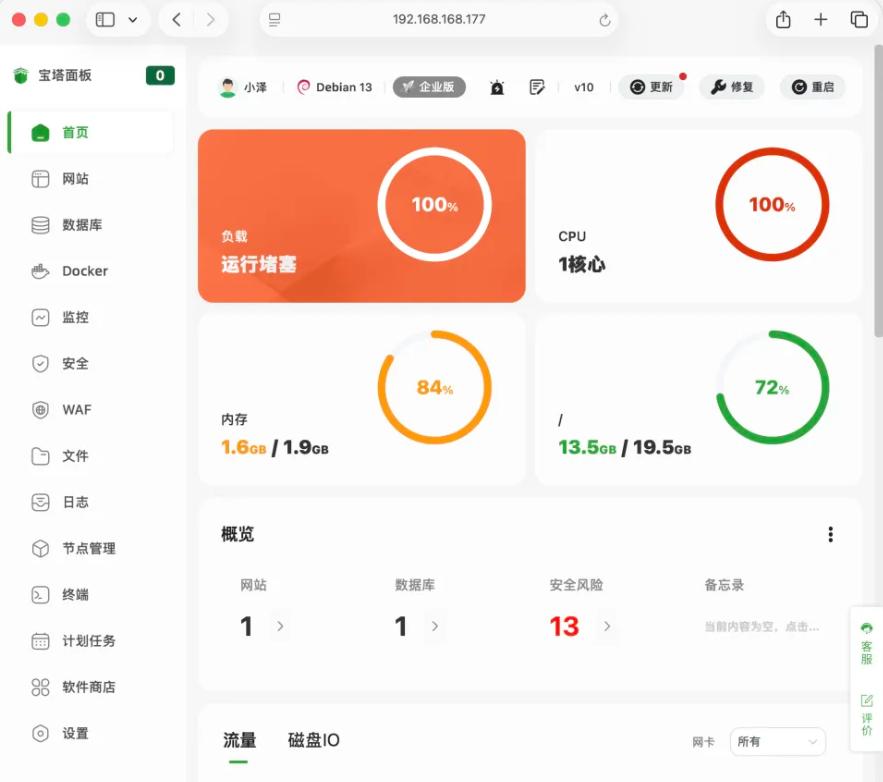Click the alert bell icon in header
The image size is (883, 782).
click(497, 87)
